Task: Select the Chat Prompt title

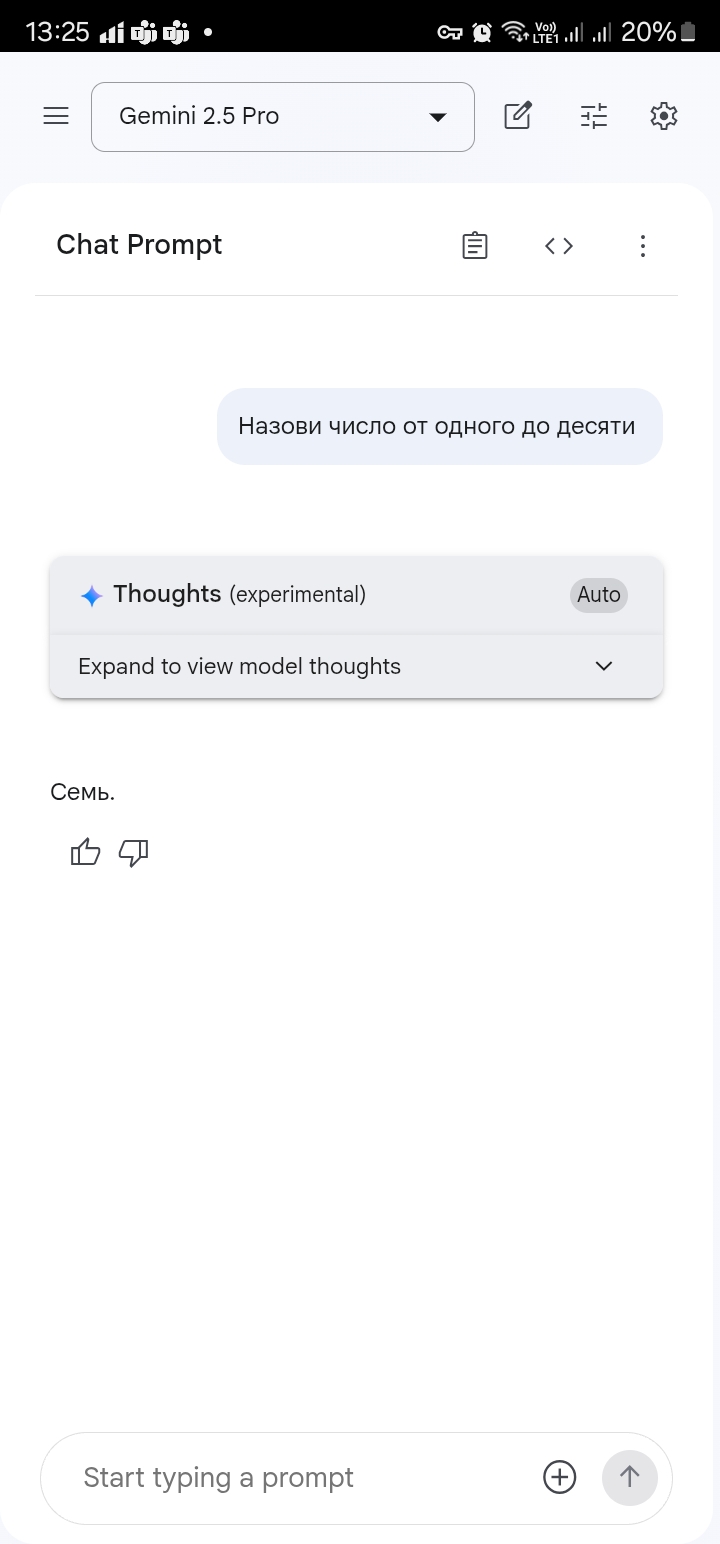Action: click(x=139, y=245)
